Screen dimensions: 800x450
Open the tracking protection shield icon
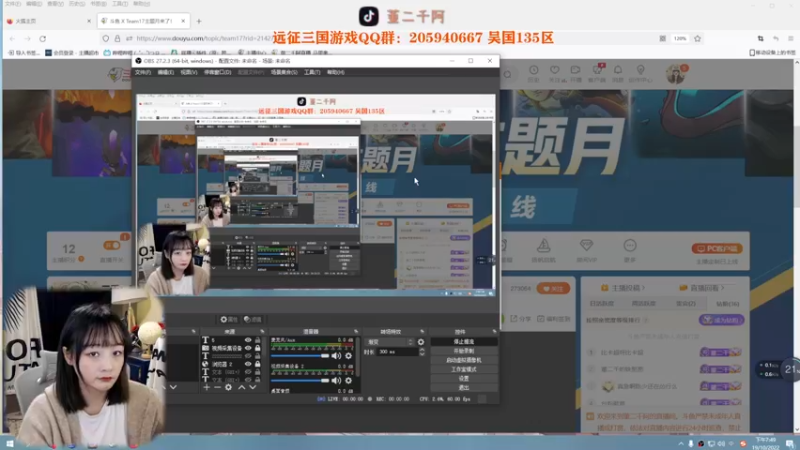(x=106, y=38)
